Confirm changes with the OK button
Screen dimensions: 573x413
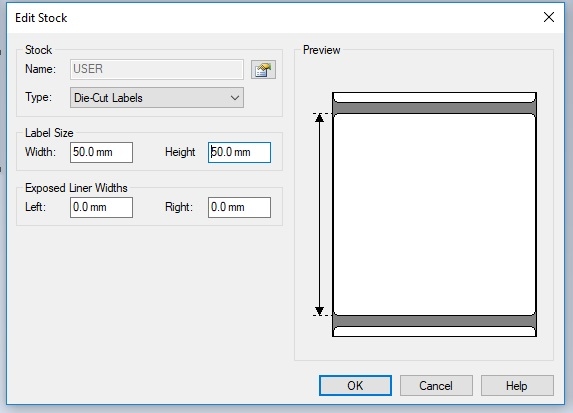[355, 385]
